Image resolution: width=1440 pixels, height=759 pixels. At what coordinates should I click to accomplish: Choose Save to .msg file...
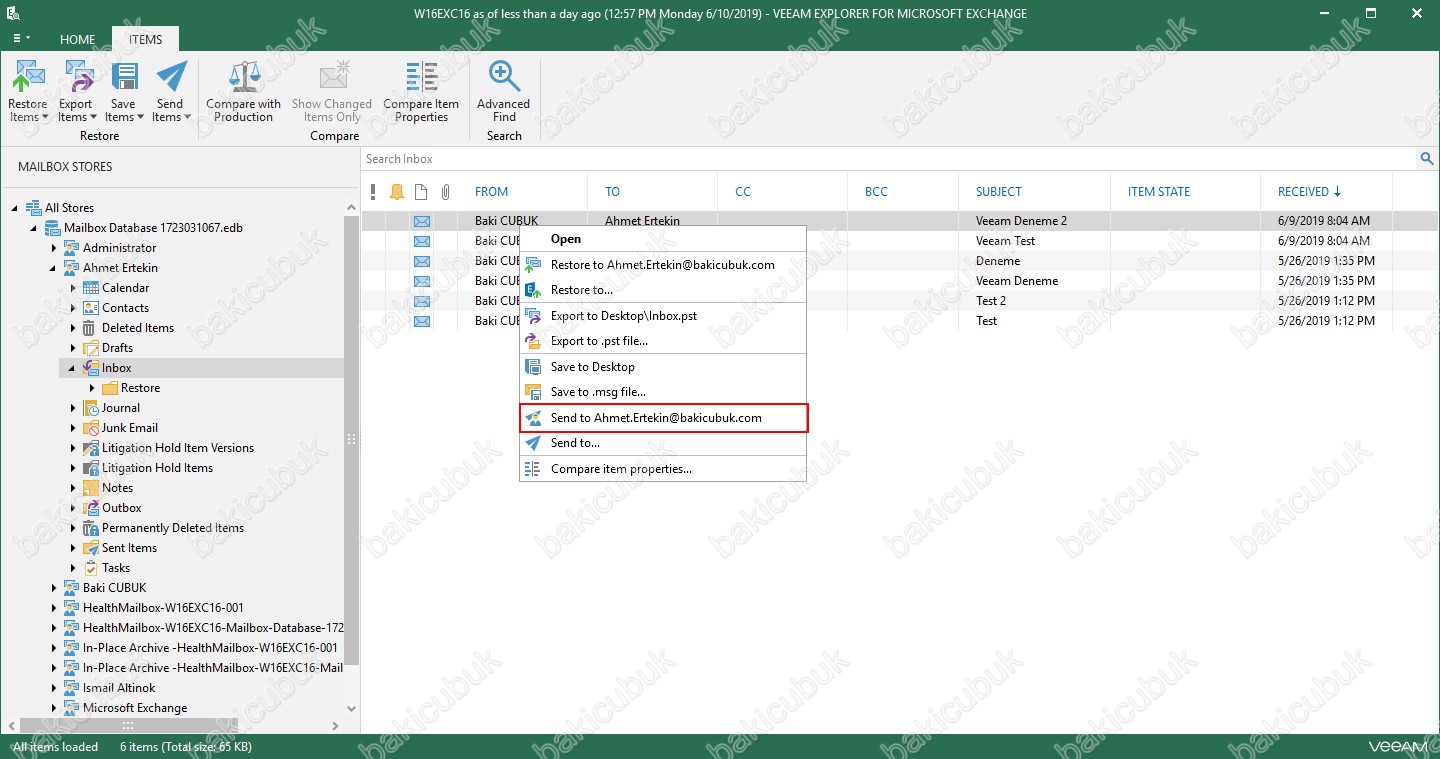point(662,392)
